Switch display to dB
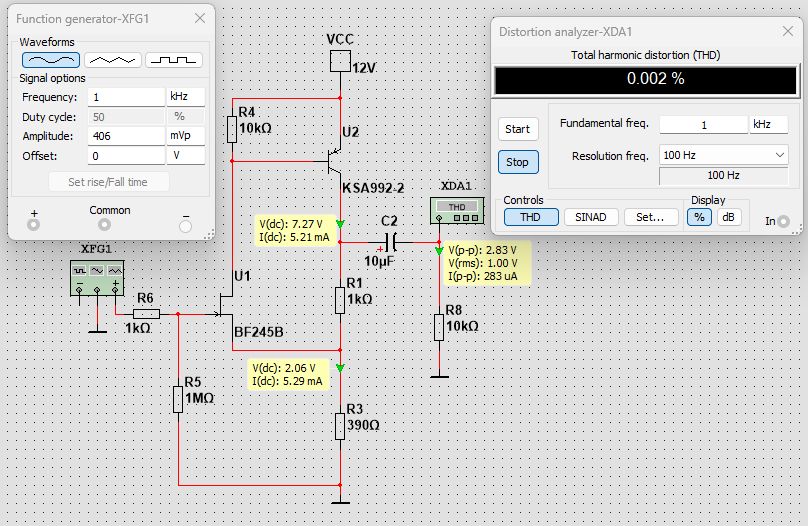 [729, 217]
